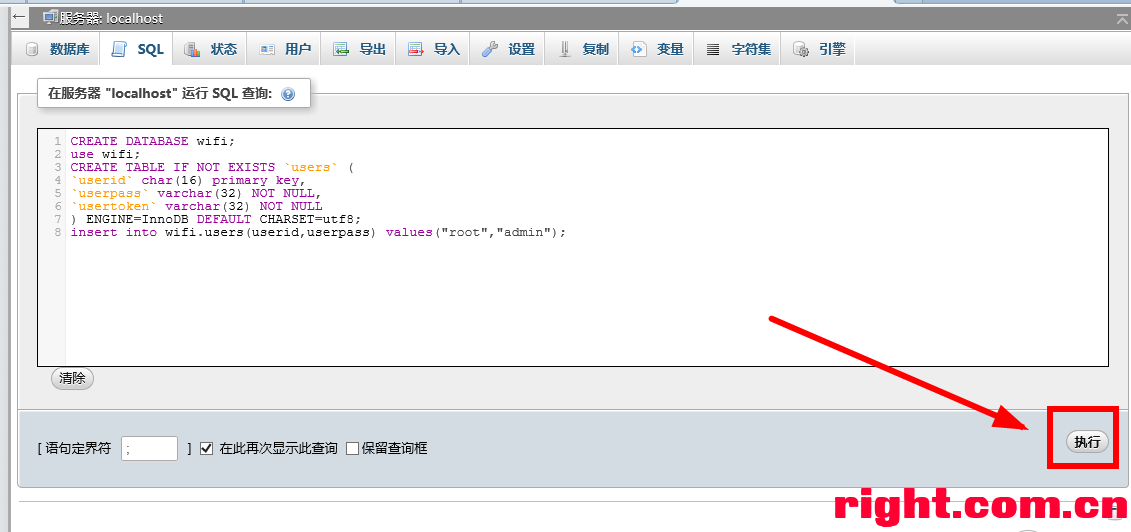The height and width of the screenshot is (532, 1131).
Task: Go to the 用户 (Users) tab
Action: (x=285, y=49)
